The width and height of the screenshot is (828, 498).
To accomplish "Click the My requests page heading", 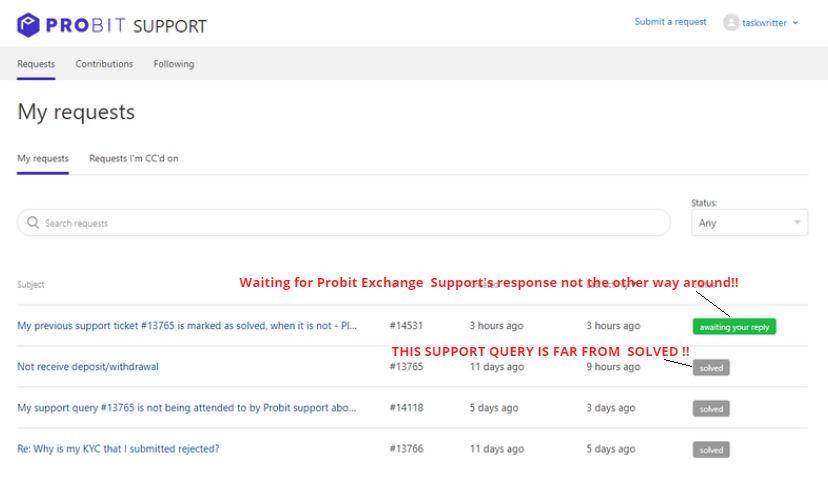I will tap(76, 112).
